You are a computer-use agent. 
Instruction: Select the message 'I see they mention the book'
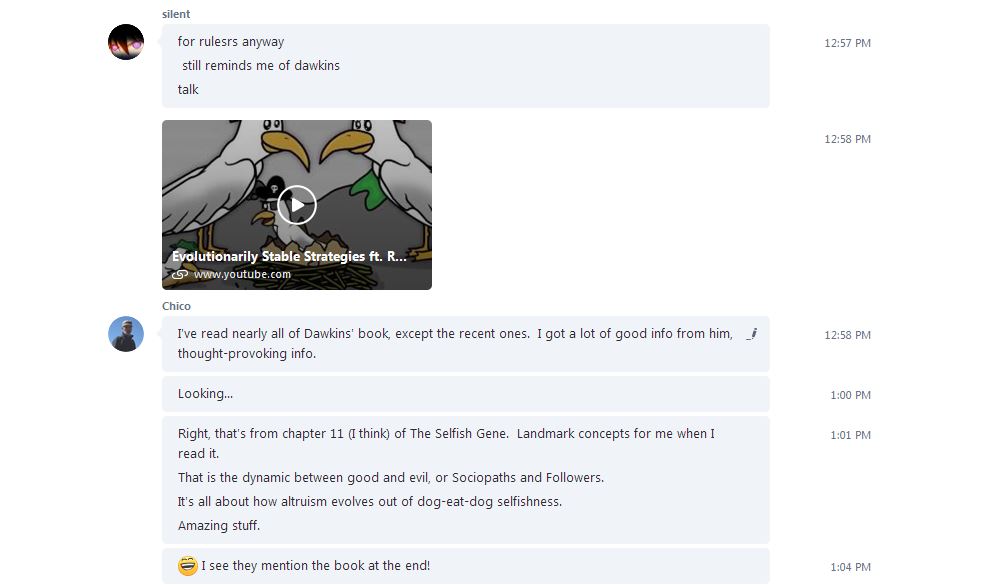pos(316,566)
